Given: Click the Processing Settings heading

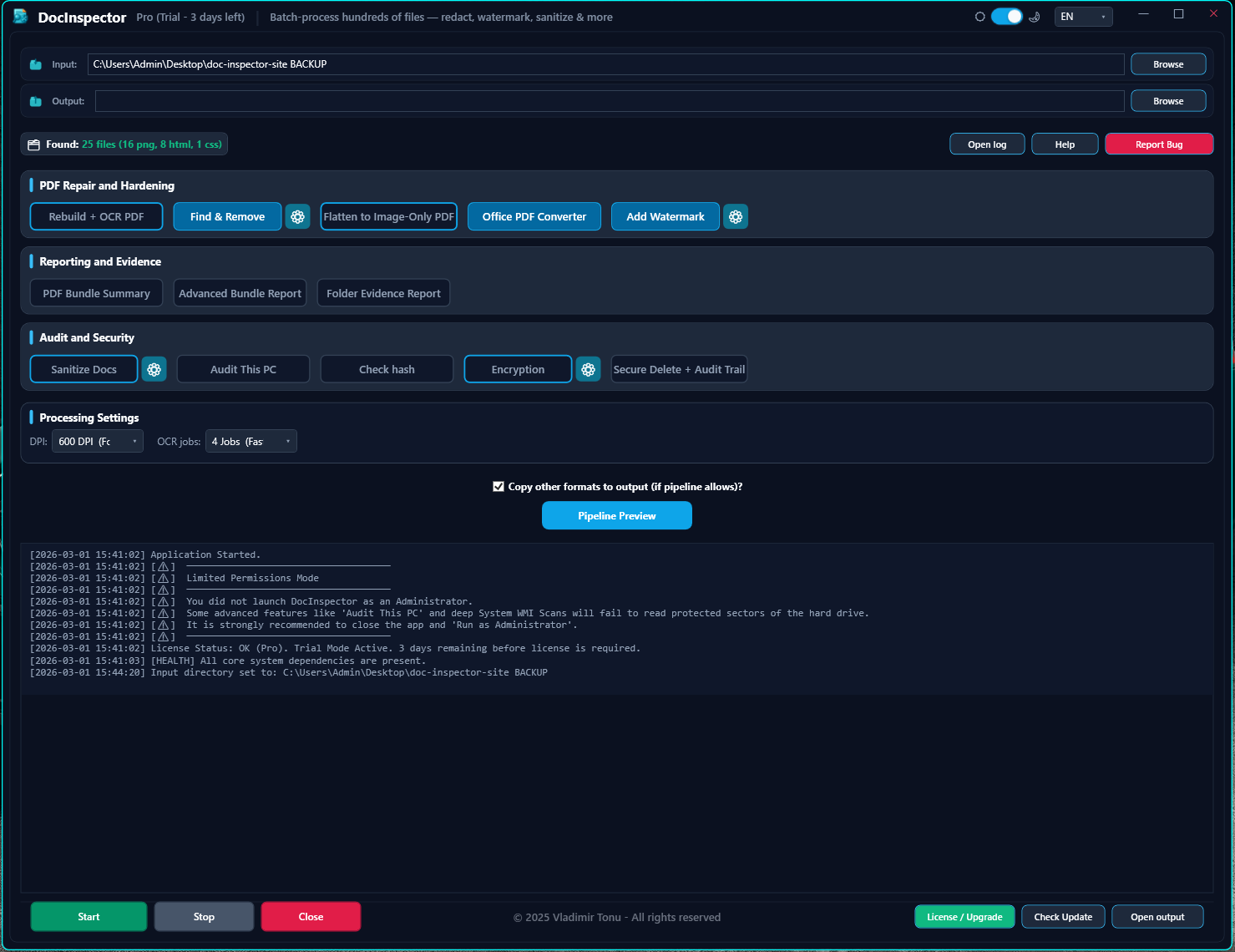Looking at the screenshot, I should point(89,418).
